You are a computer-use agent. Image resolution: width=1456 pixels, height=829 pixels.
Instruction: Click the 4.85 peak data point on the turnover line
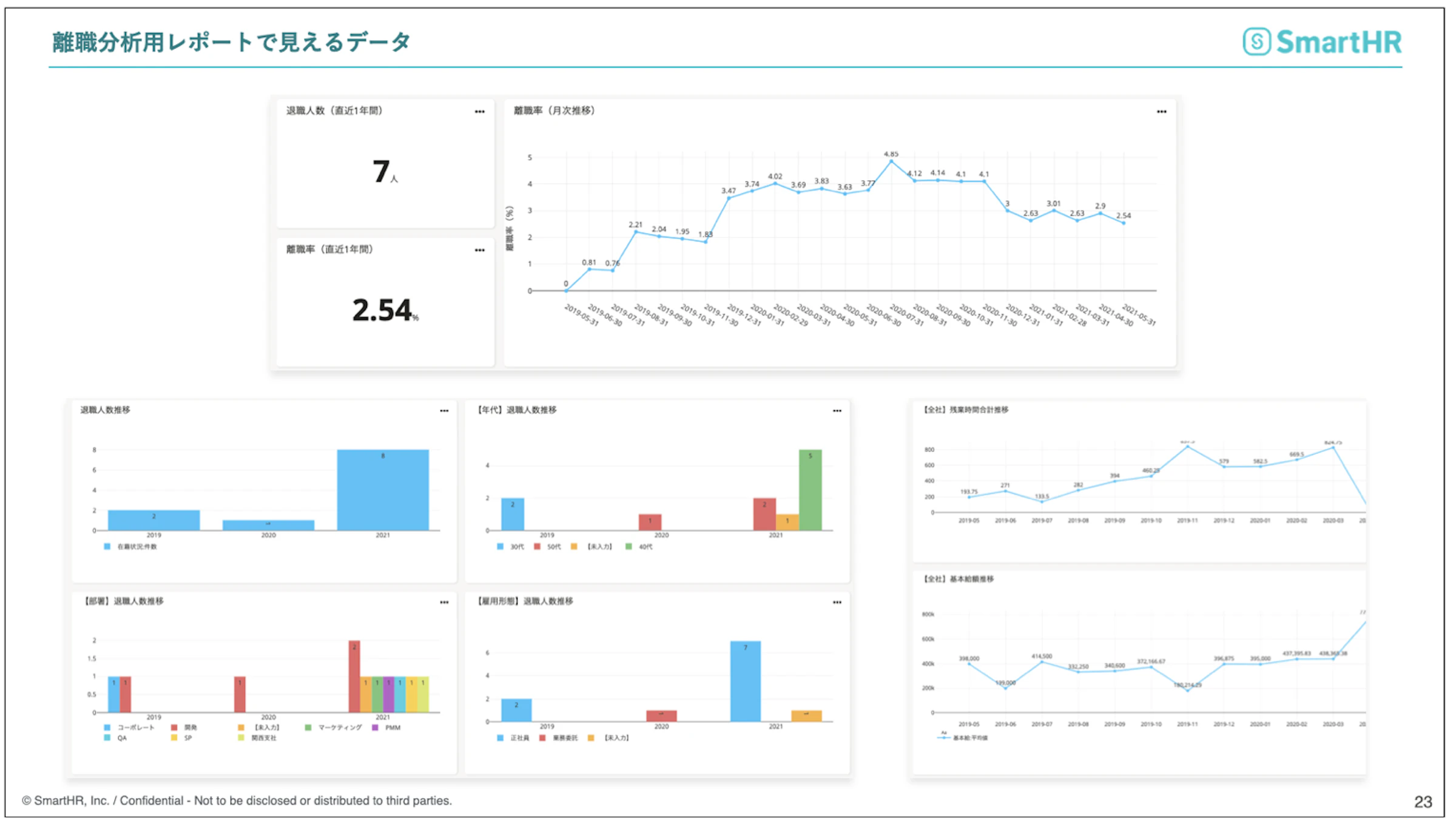tap(890, 161)
